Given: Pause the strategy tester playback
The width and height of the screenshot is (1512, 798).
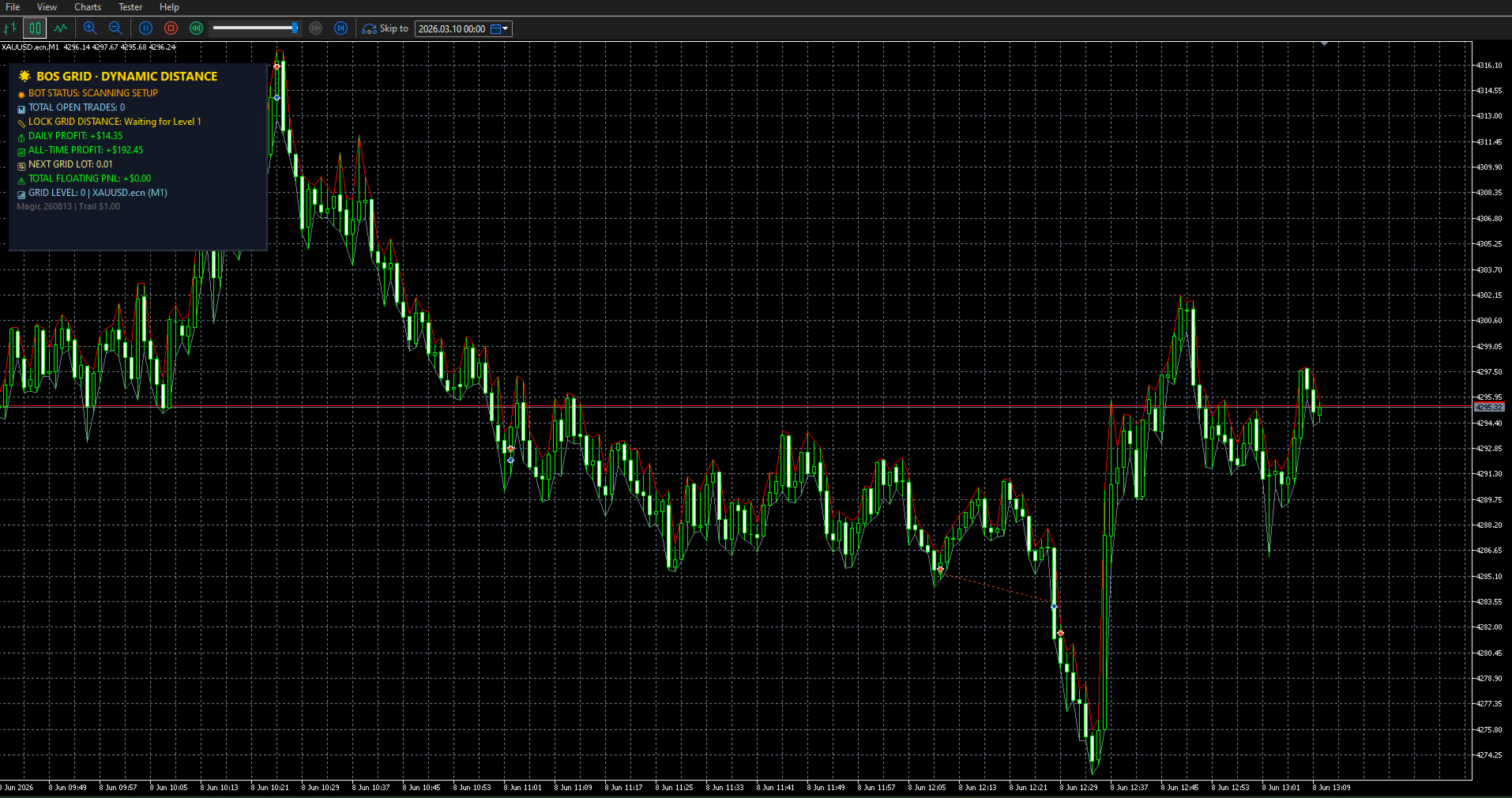Looking at the screenshot, I should pos(145,28).
